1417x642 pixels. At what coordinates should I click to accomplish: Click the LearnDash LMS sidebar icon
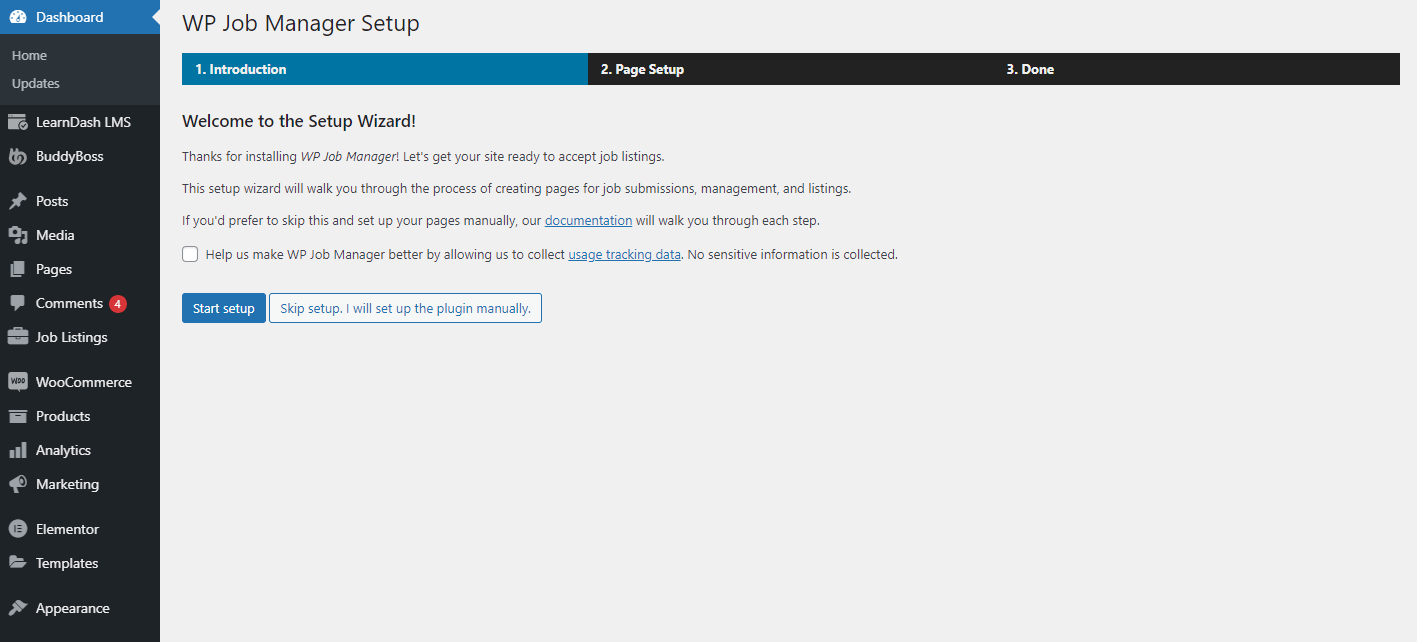[17, 123]
